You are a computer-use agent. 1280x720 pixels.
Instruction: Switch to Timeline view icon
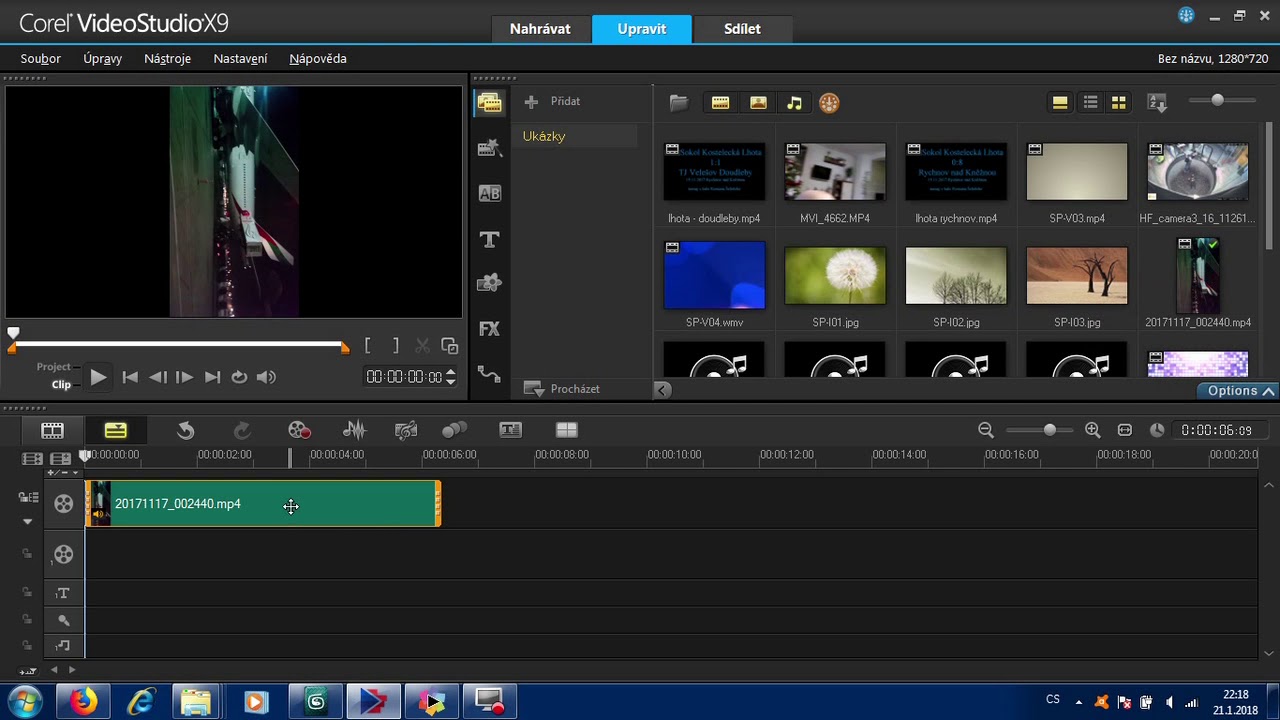[x=115, y=430]
